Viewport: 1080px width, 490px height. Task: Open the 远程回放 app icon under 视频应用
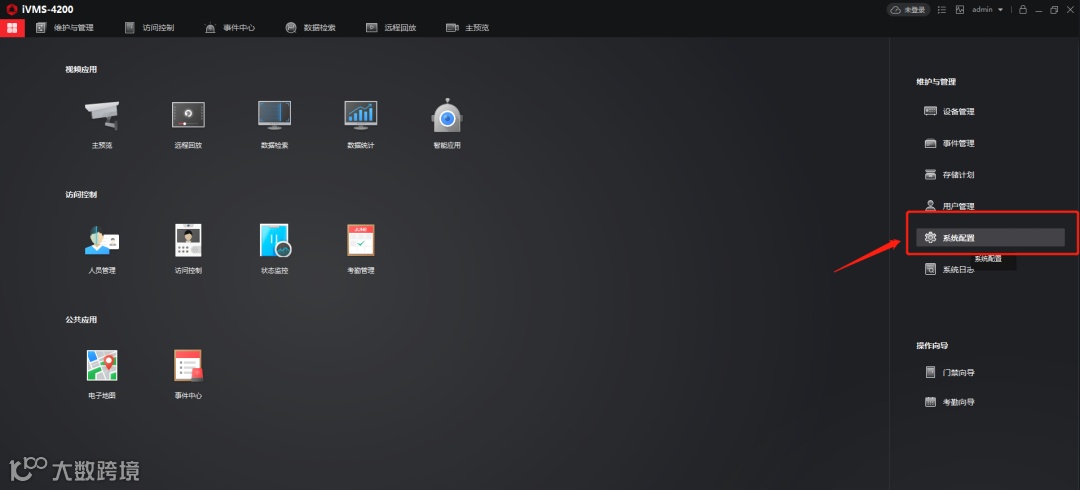(x=188, y=115)
